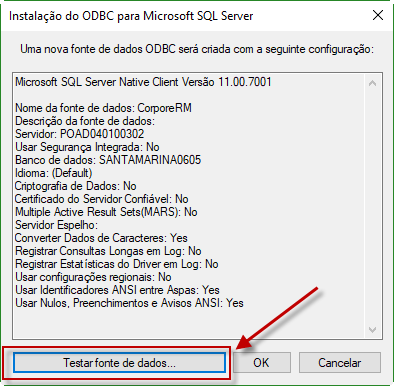Click the line 'Usar Segurança Integrada: No'
Viewport: 394px width, 386px height.
(x=87, y=147)
